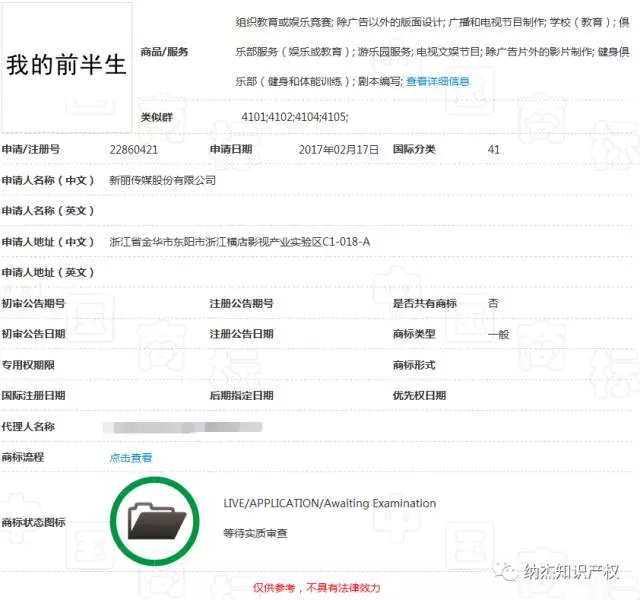Click the red disclaimer 仅供参考，不具有法律效力
640x600 pixels.
[x=316, y=588]
